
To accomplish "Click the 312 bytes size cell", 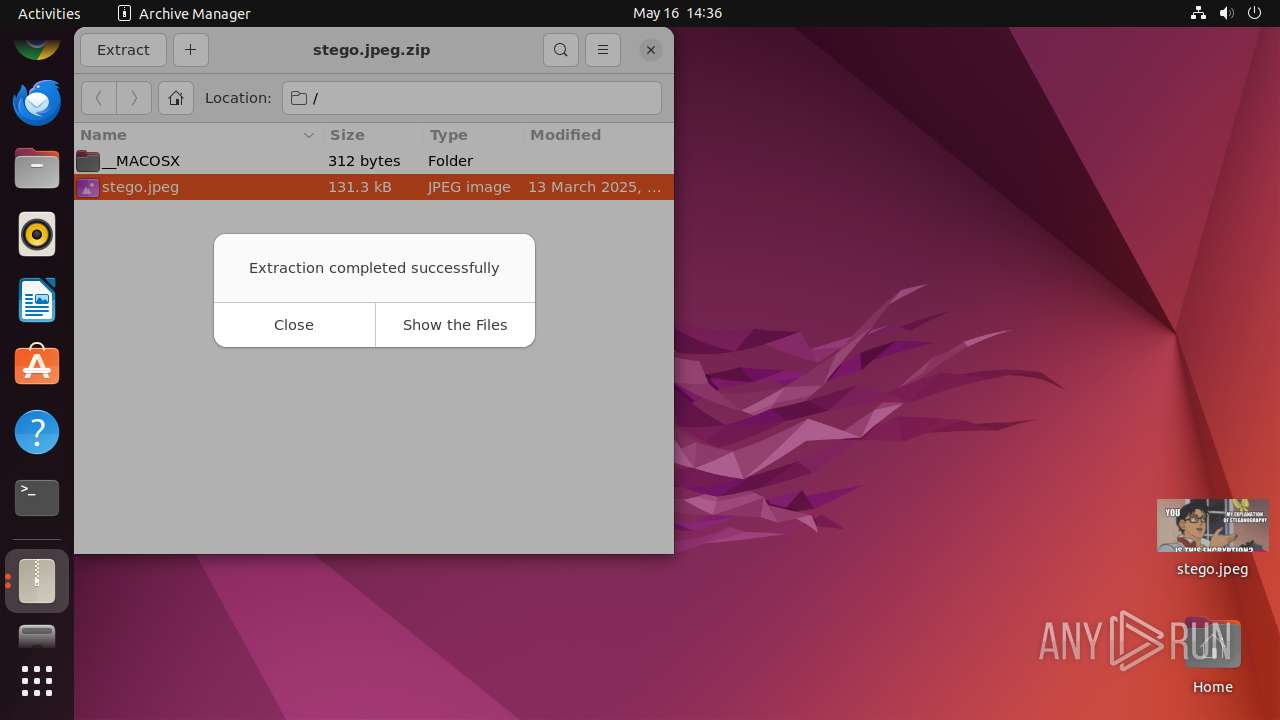I will [364, 161].
